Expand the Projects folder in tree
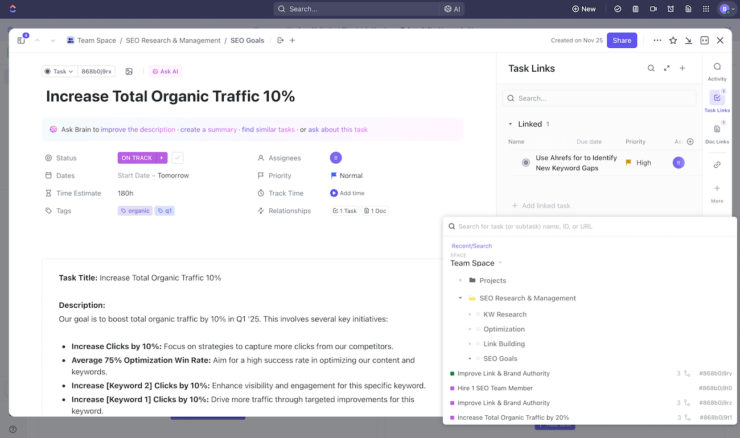Image resolution: width=740 pixels, height=438 pixels. click(459, 280)
